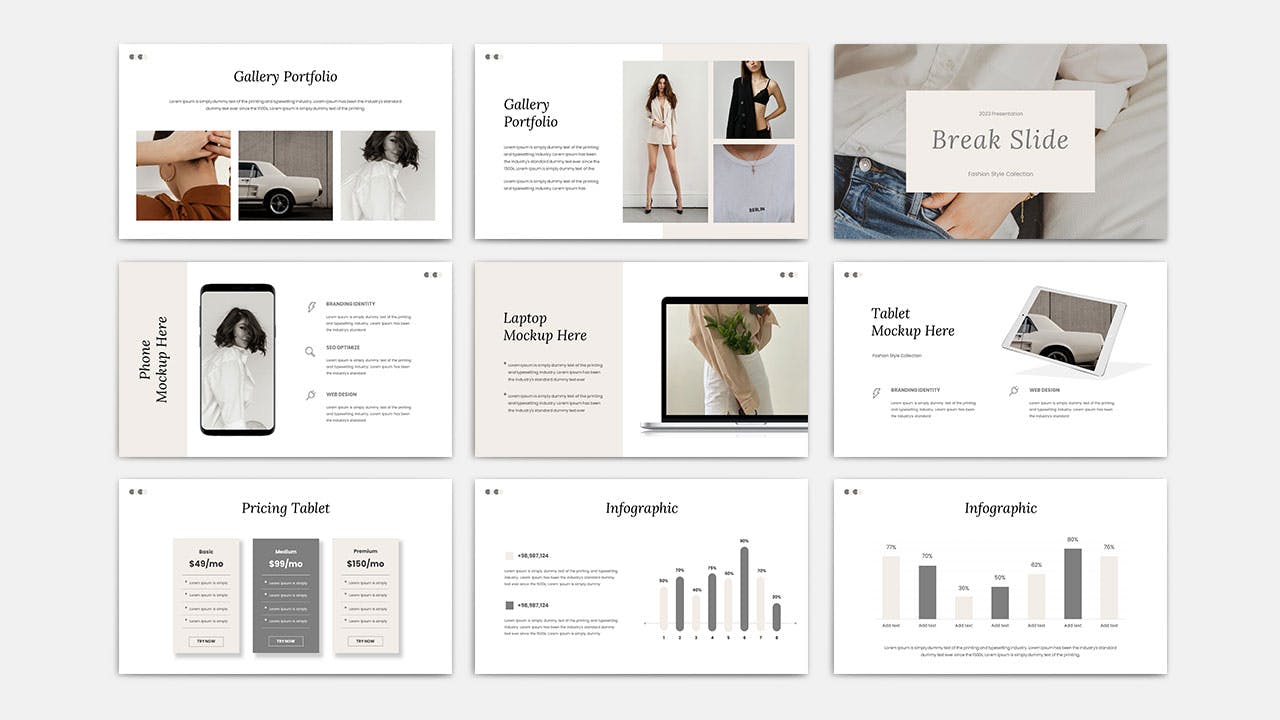Click the tablet mockup image
This screenshot has width=1280, height=720.
[x=1064, y=331]
